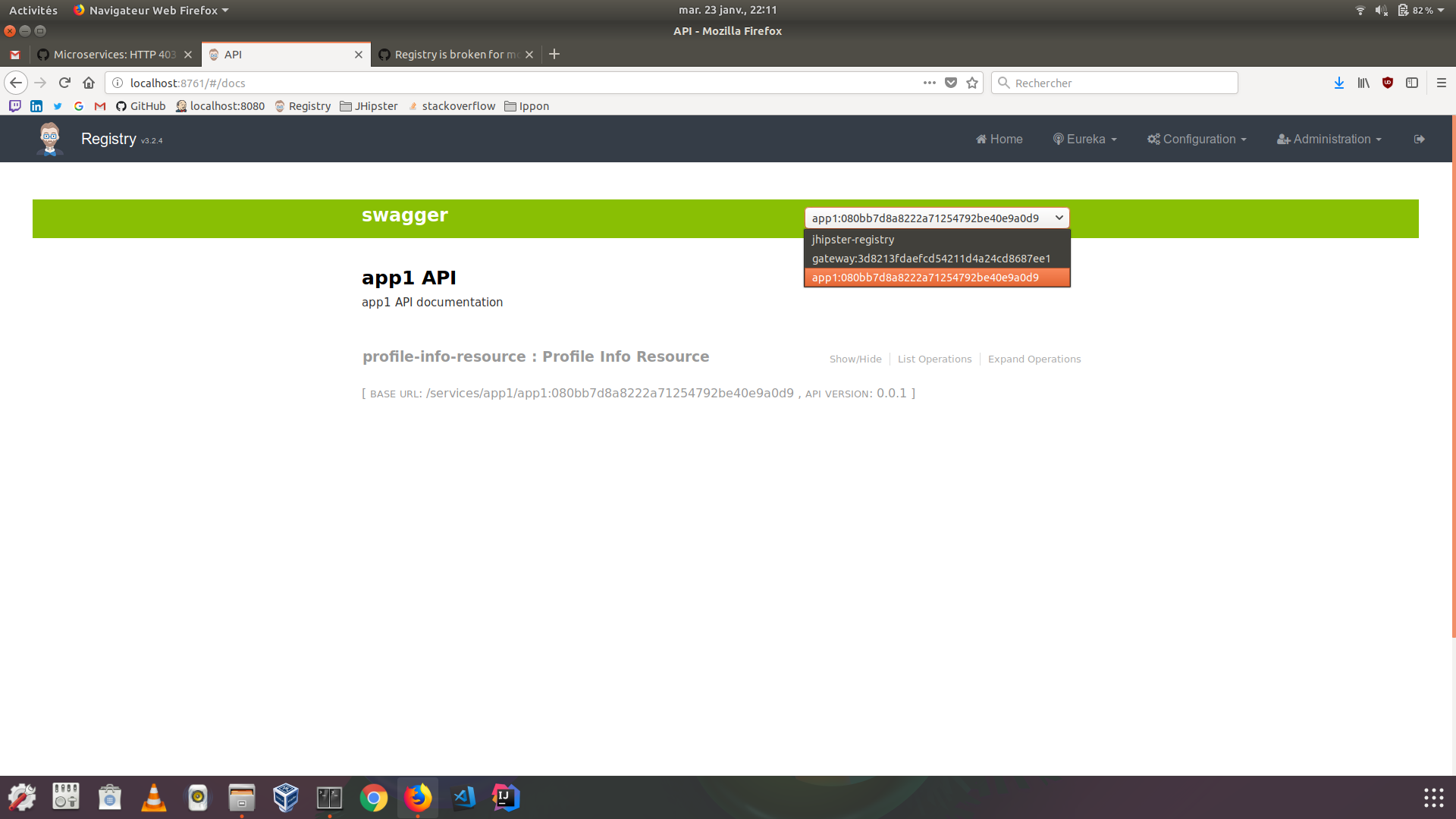
Task: Open the Firefox hamburger menu
Action: click(x=1442, y=83)
